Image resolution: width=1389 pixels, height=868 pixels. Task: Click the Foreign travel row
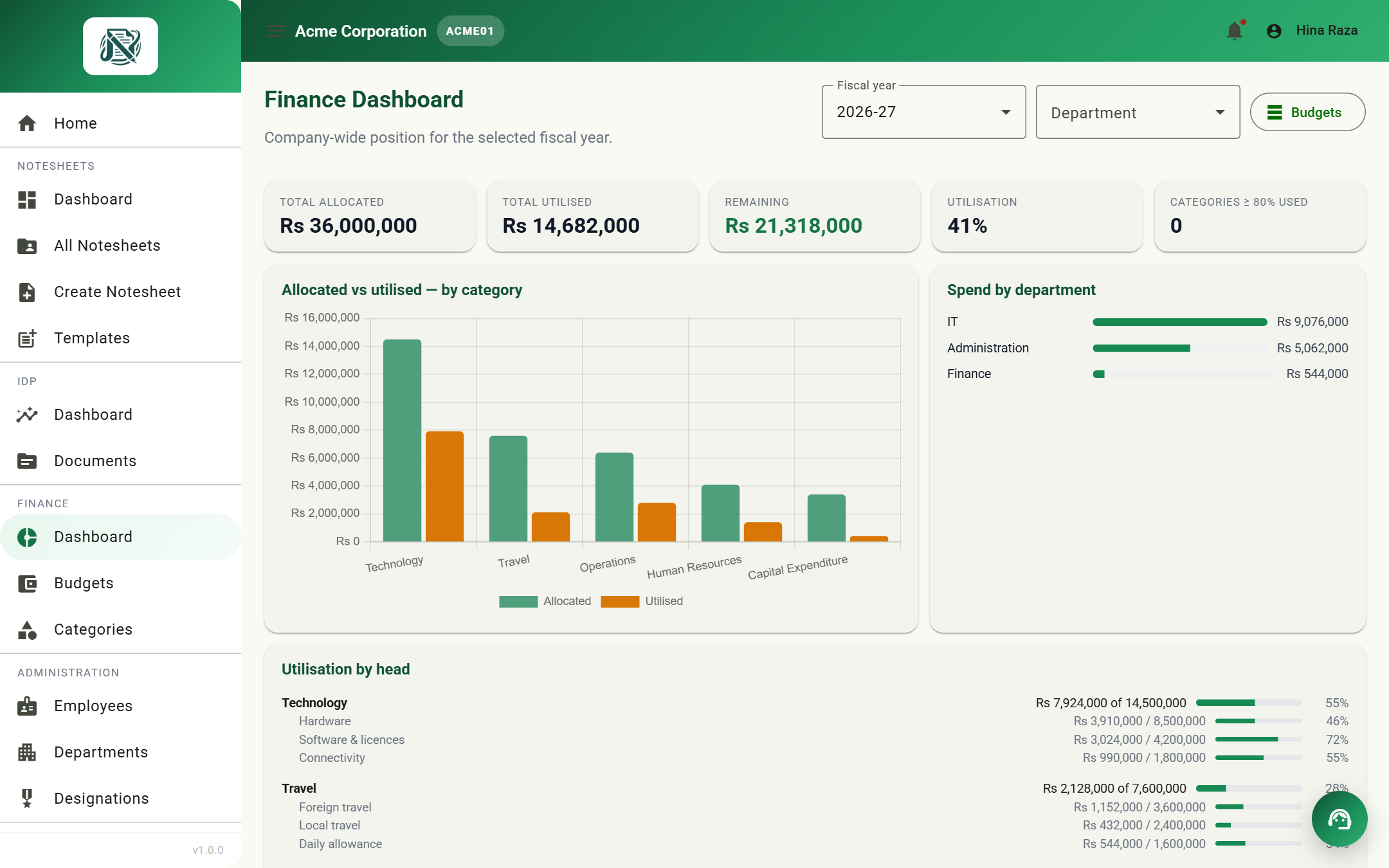pos(815,807)
